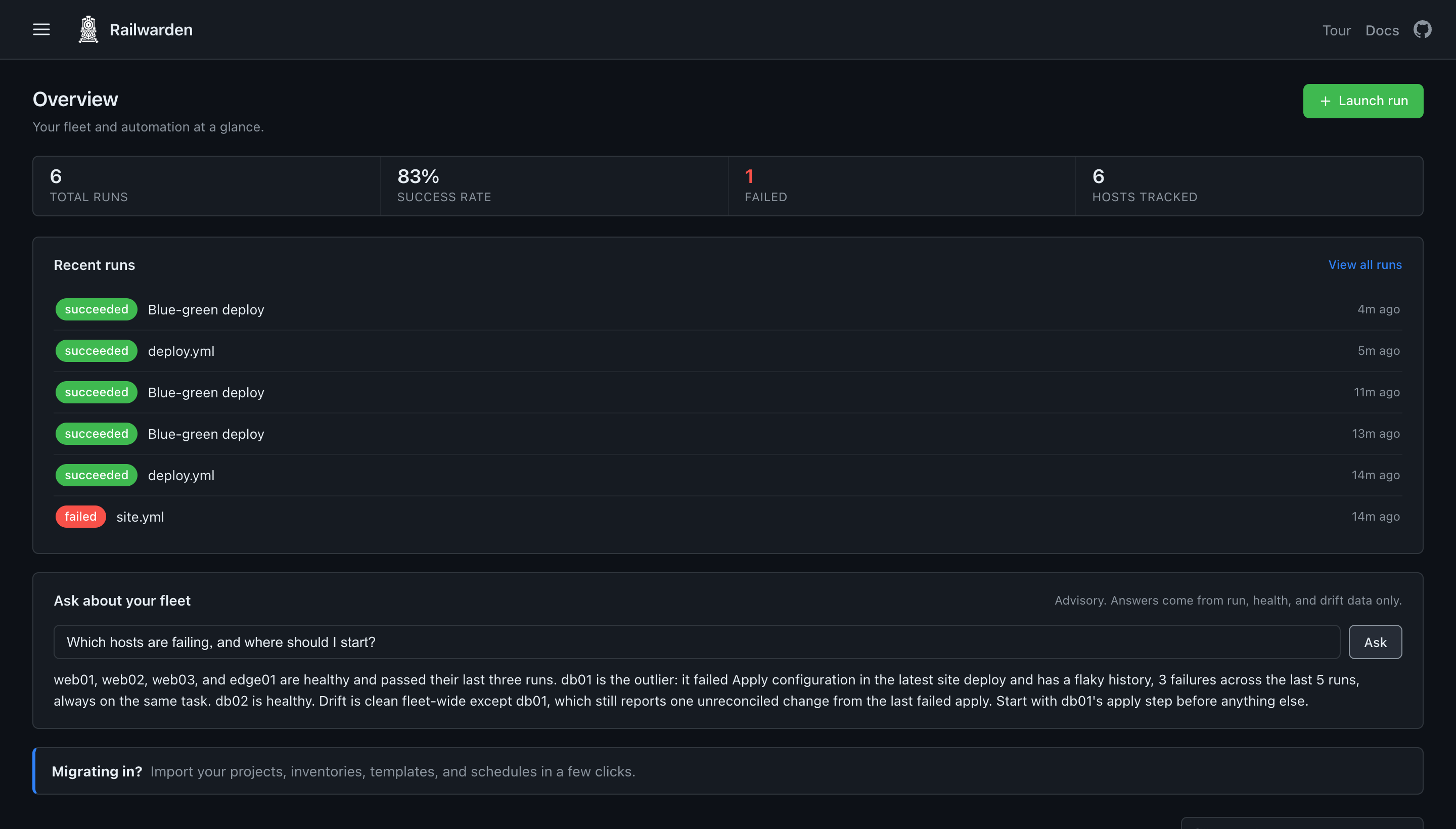Open the deploy.yml run from 5m ago
Image resolution: width=1456 pixels, height=829 pixels.
(x=727, y=351)
